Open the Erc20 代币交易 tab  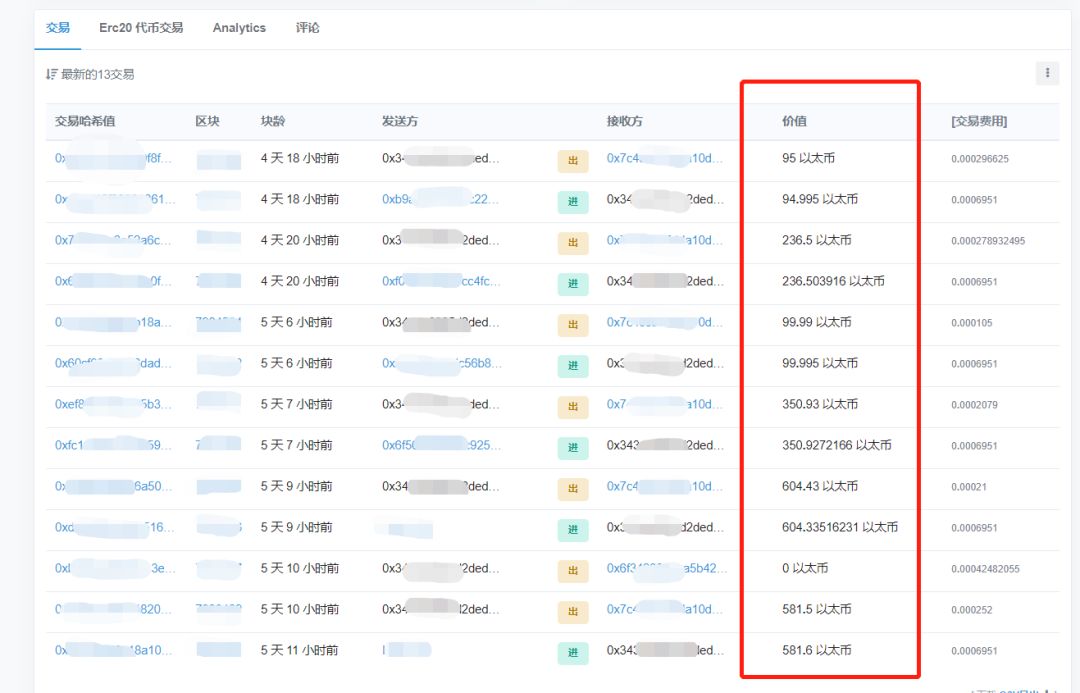click(x=141, y=28)
